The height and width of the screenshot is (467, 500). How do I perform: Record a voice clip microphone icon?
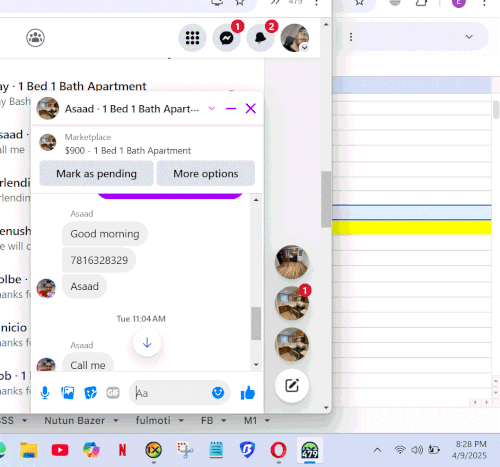[45, 393]
